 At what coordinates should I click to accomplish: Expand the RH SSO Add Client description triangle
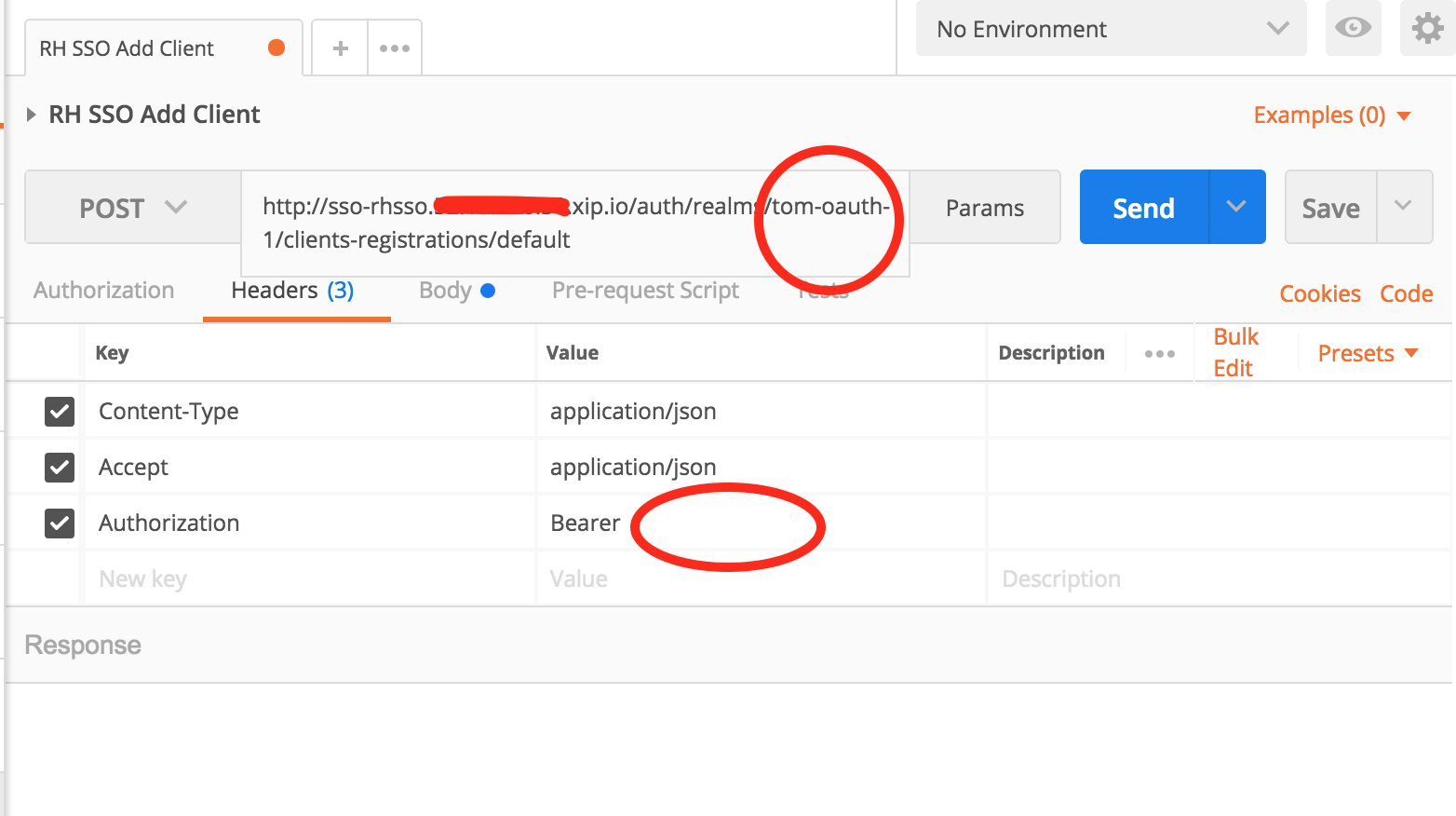31,115
